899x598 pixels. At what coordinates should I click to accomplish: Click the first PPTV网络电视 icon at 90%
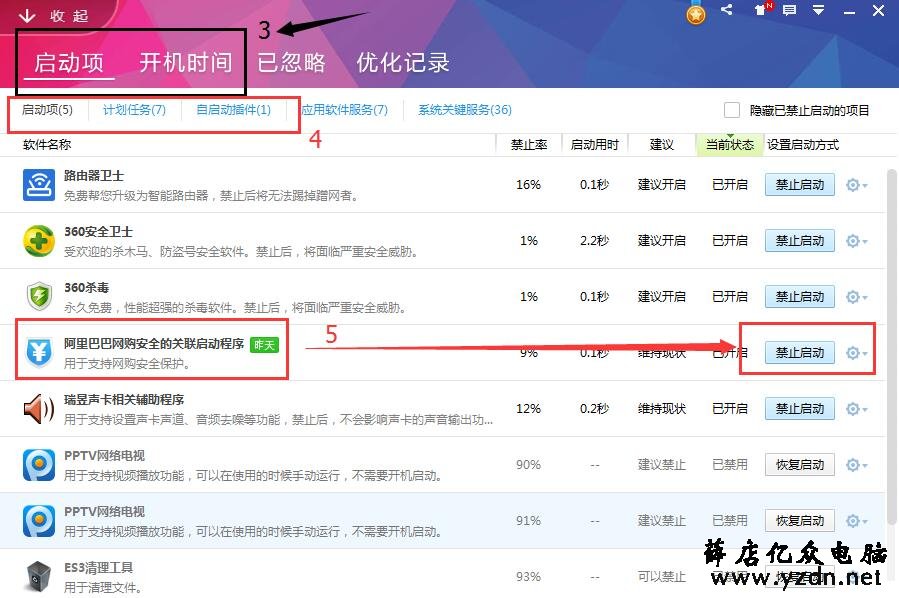pyautogui.click(x=38, y=464)
